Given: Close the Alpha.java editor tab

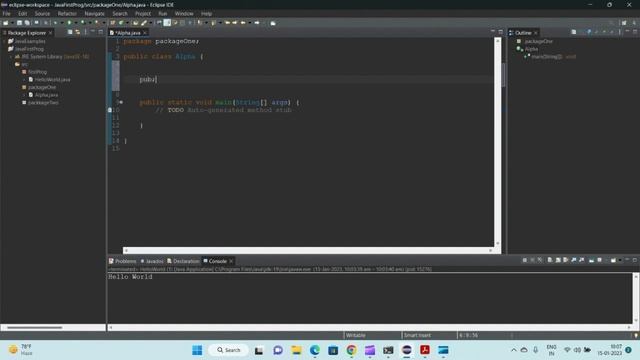Looking at the screenshot, I should (145, 33).
